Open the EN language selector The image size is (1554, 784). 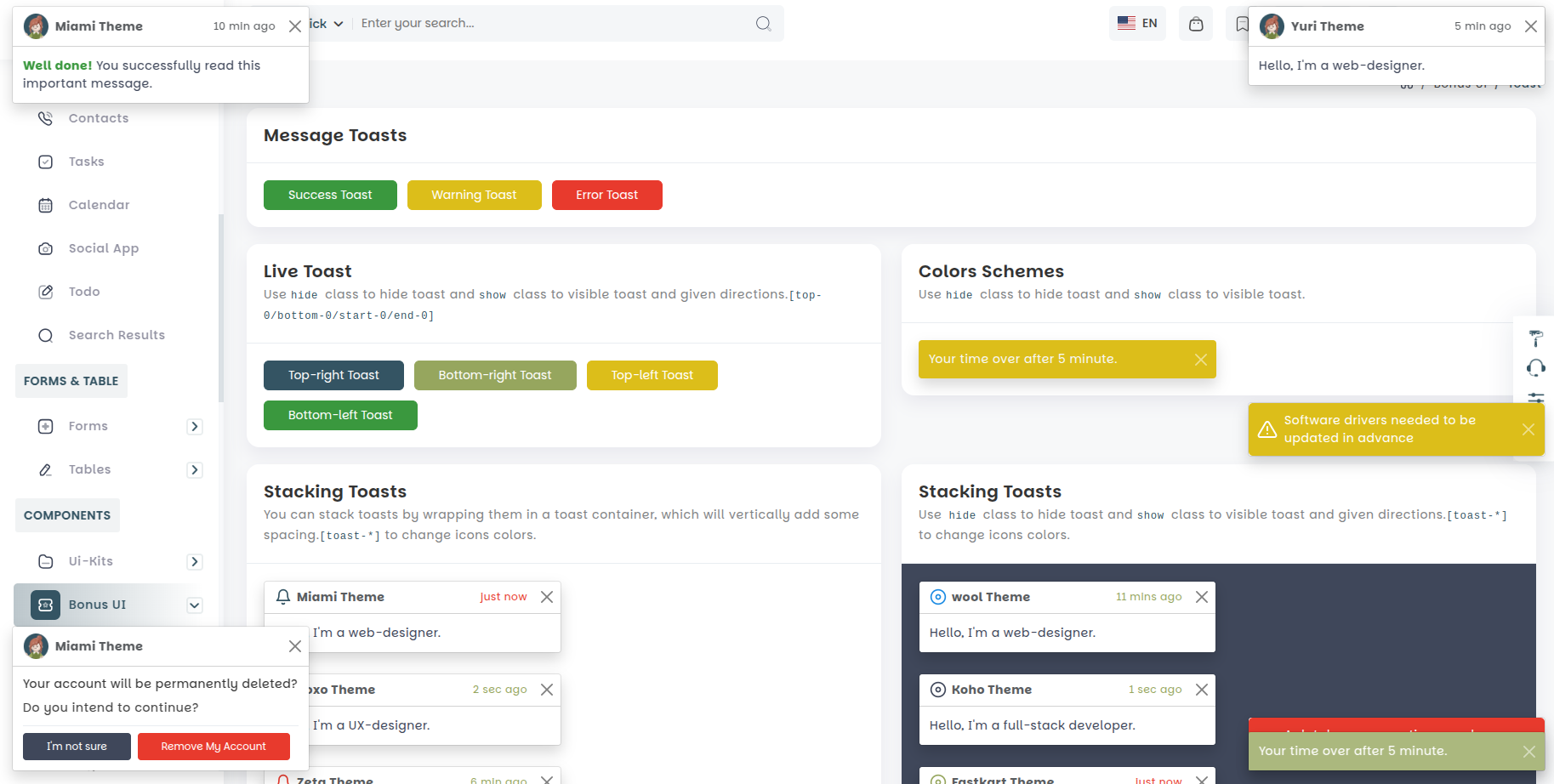click(x=1137, y=24)
